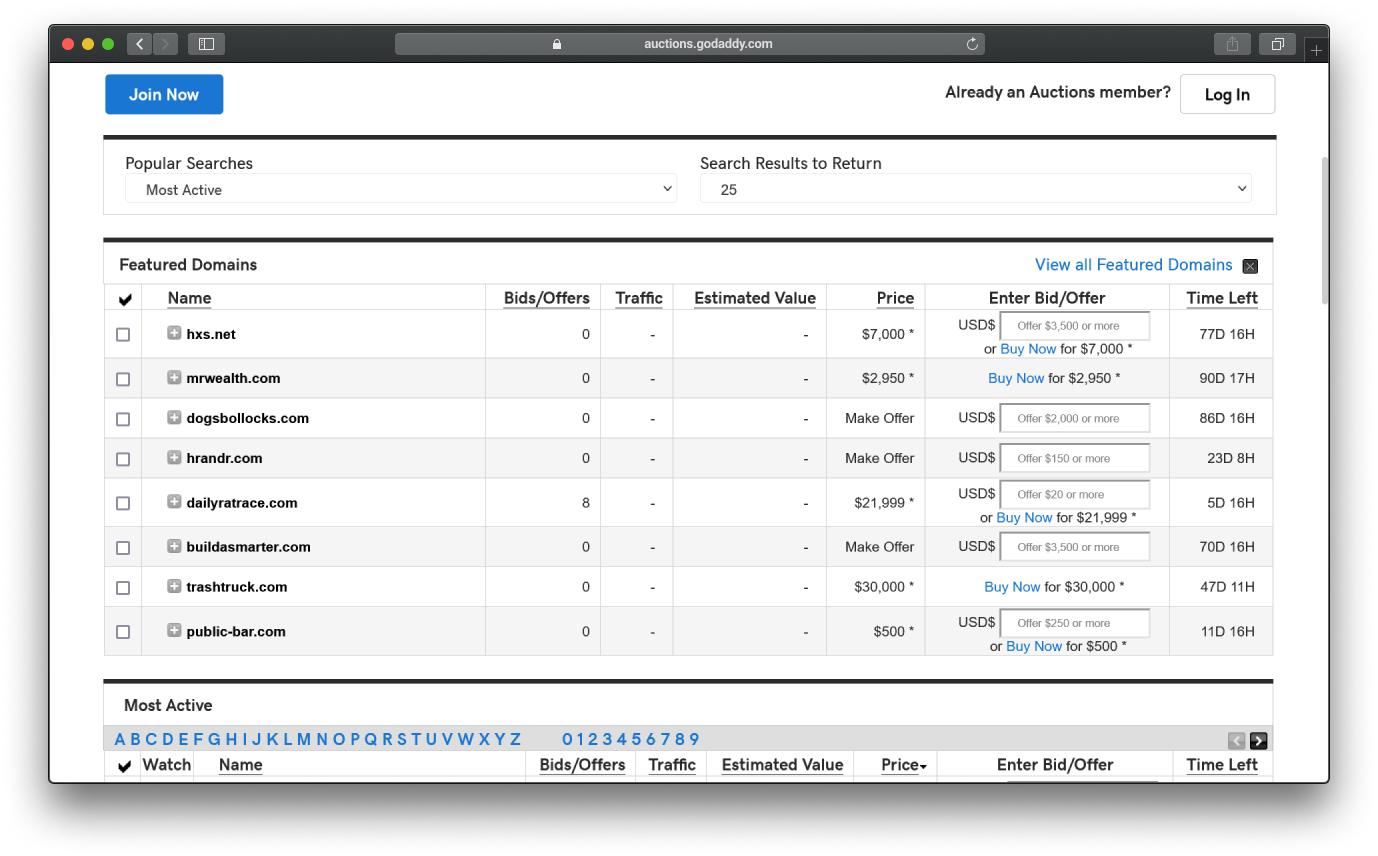Check the box for trashtruck.com
The width and height of the screenshot is (1378, 856).
[123, 588]
